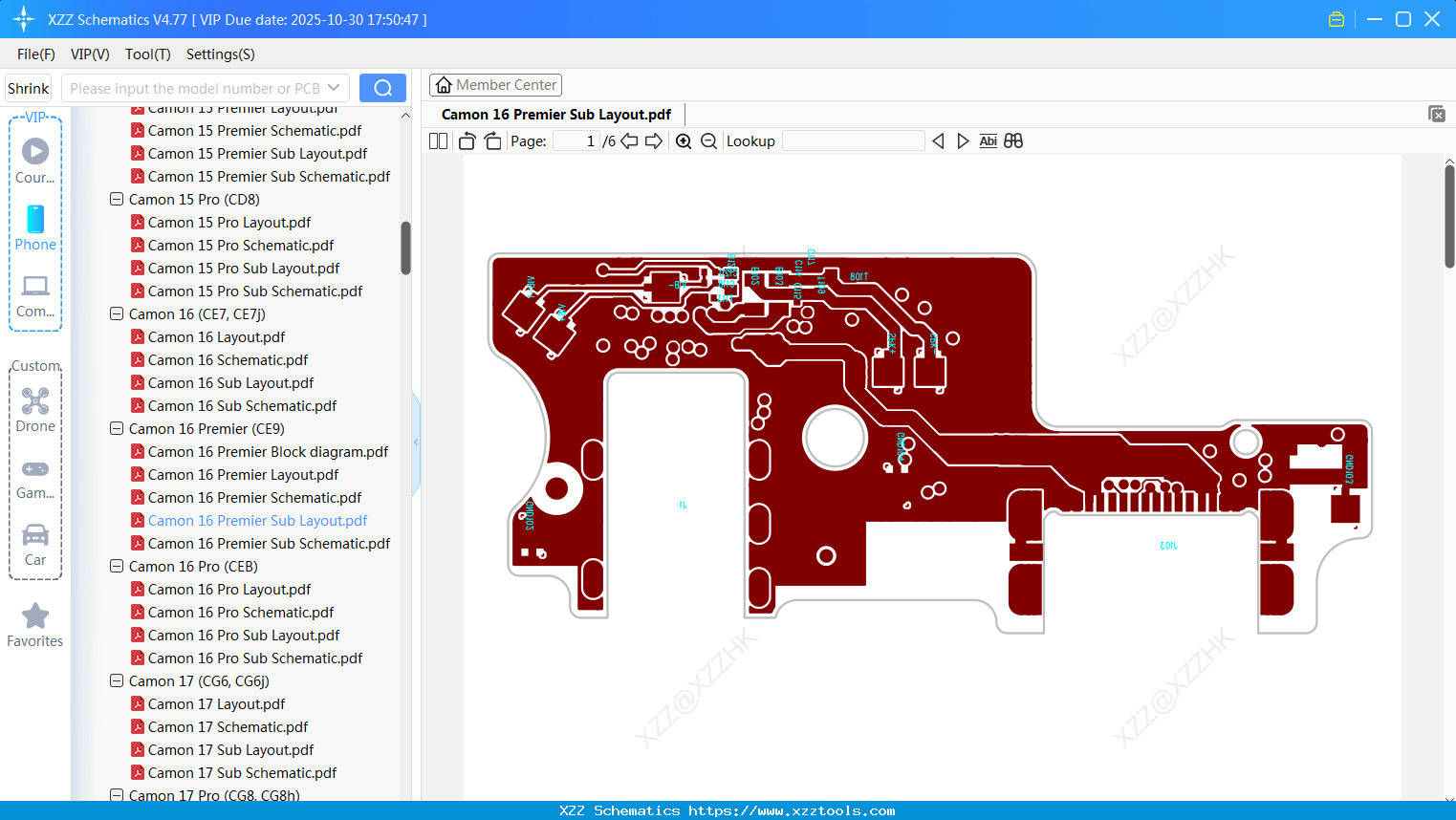Image resolution: width=1456 pixels, height=820 pixels.
Task: Click the binoculars search icon
Action: tap(1013, 141)
